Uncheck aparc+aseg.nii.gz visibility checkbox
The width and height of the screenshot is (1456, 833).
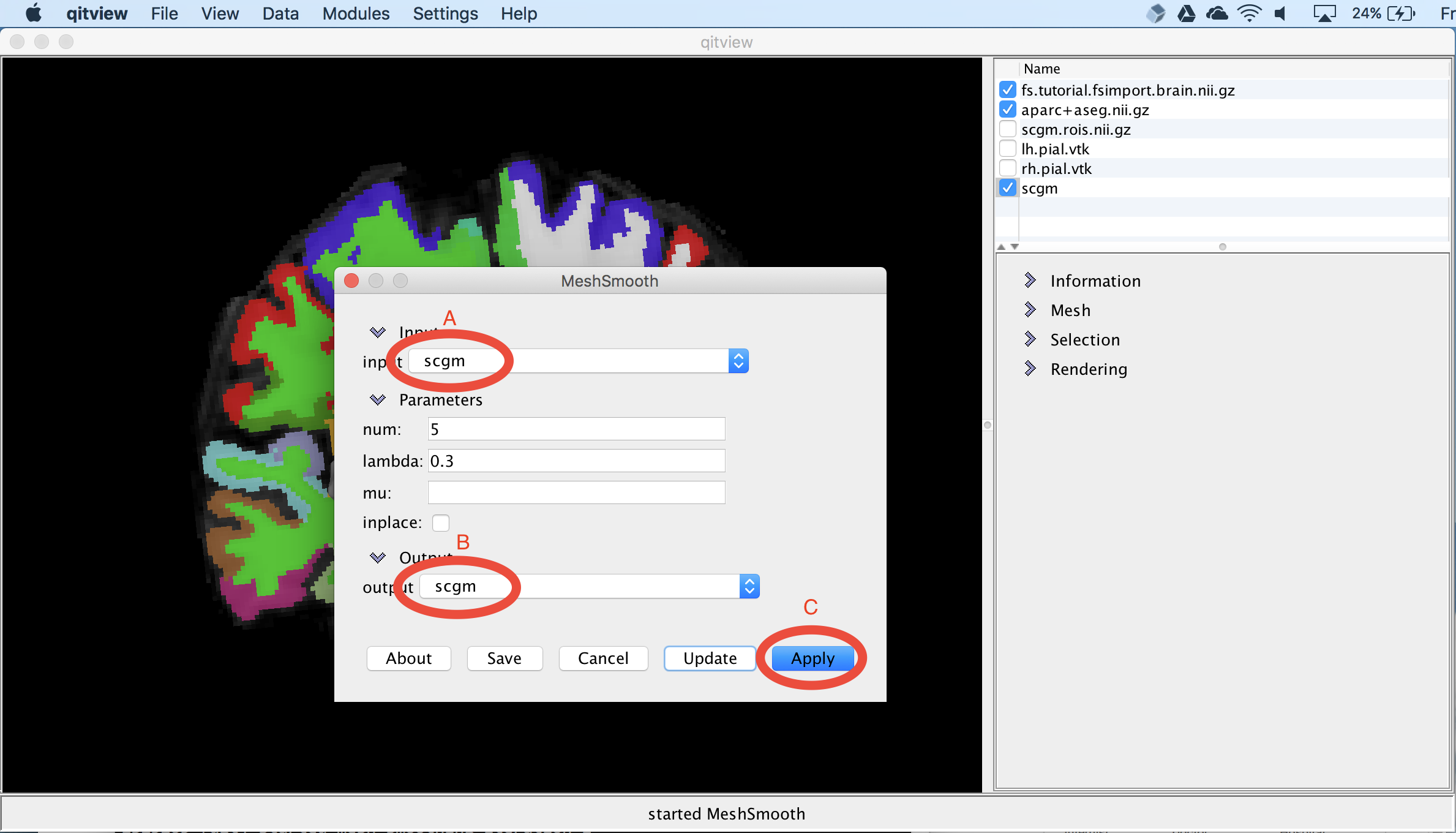click(1007, 110)
